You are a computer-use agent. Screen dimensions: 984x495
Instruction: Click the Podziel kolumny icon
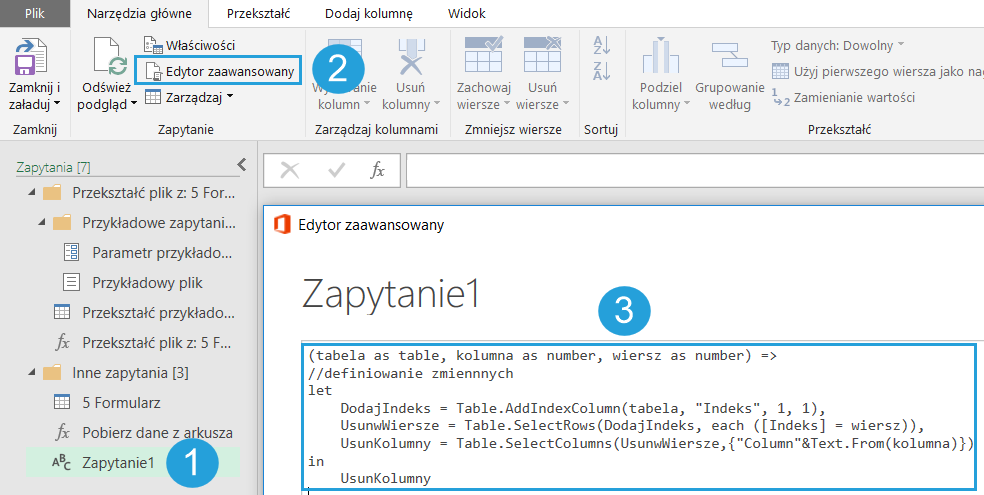[661, 58]
